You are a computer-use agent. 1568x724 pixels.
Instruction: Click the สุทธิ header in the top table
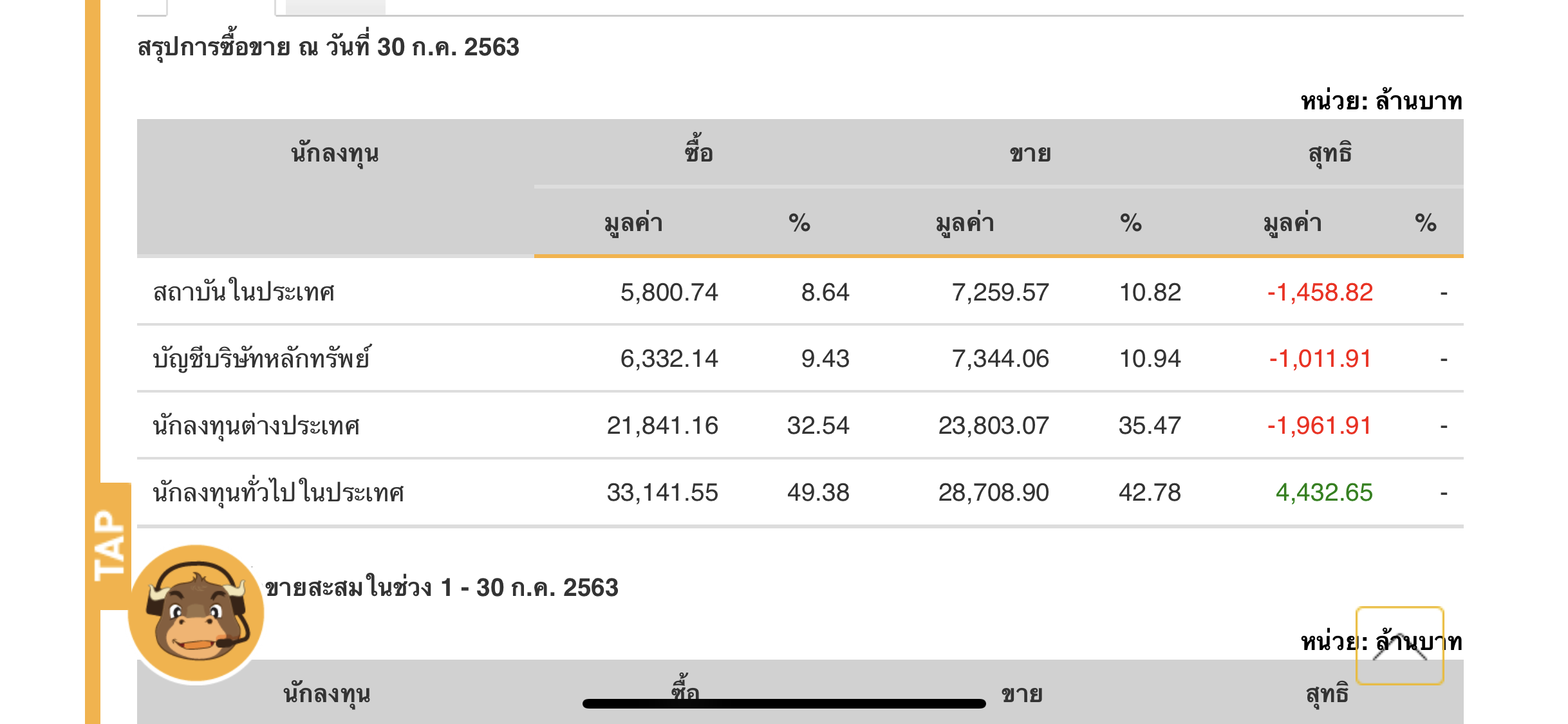tap(1330, 153)
